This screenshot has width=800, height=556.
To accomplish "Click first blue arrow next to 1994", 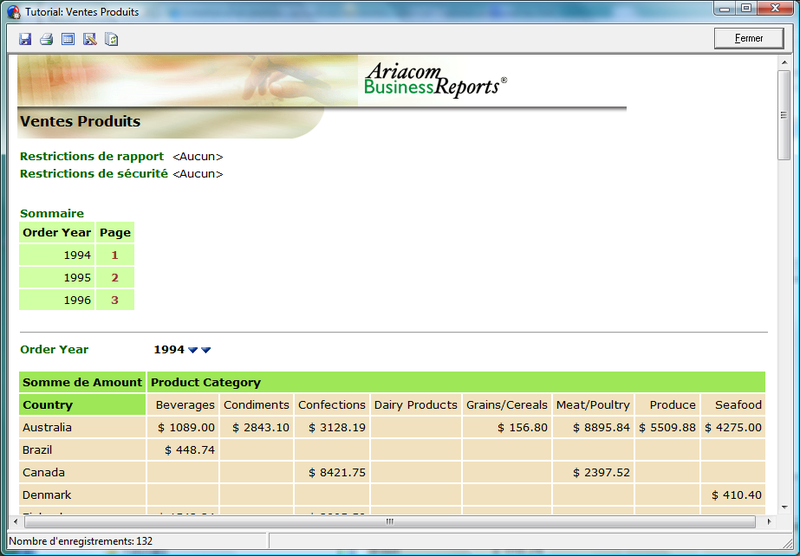I will (193, 350).
